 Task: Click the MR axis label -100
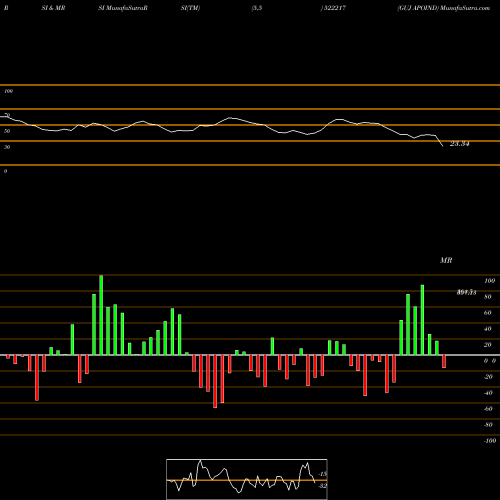pyautogui.click(x=490, y=441)
